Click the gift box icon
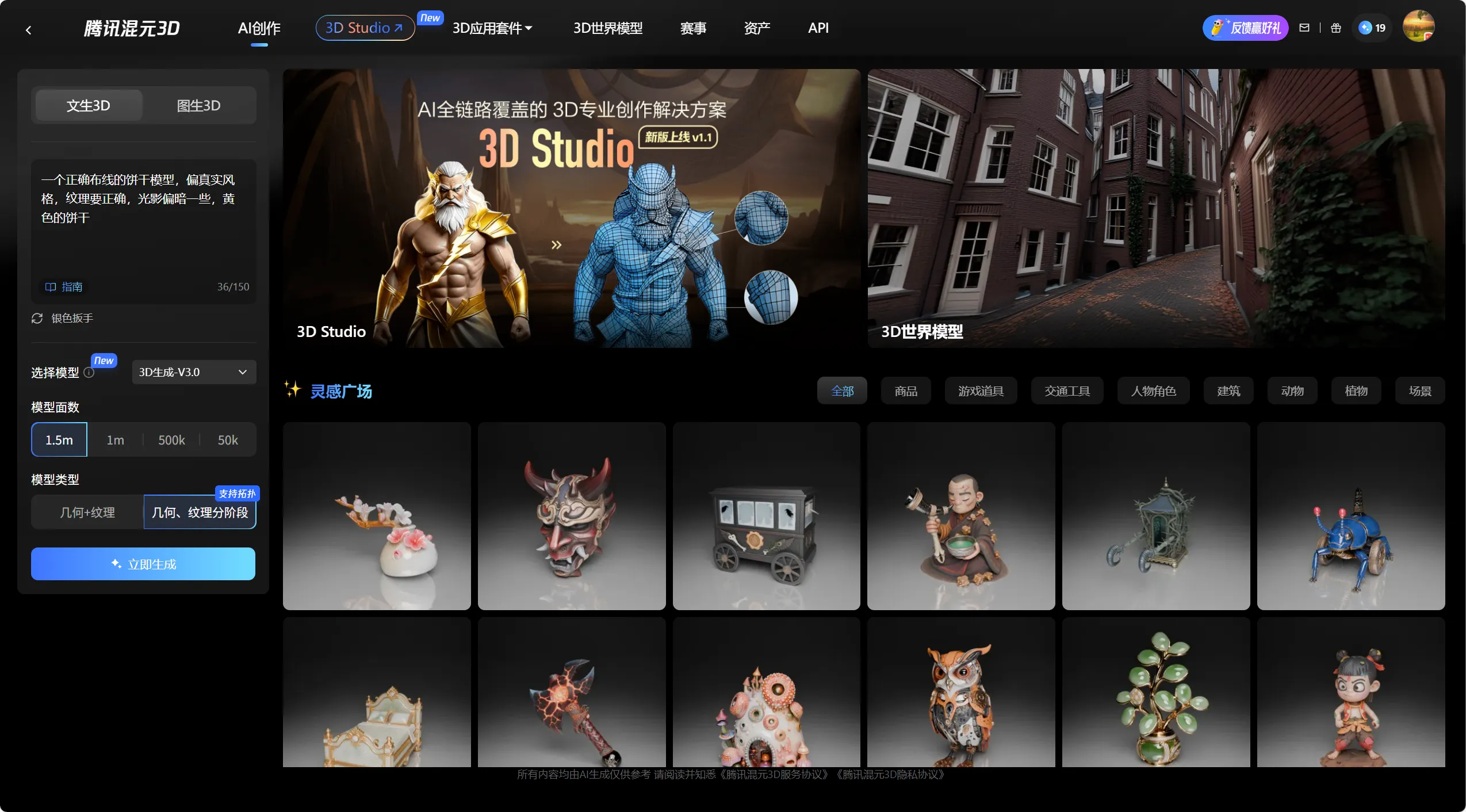Image resolution: width=1466 pixels, height=812 pixels. [x=1335, y=28]
